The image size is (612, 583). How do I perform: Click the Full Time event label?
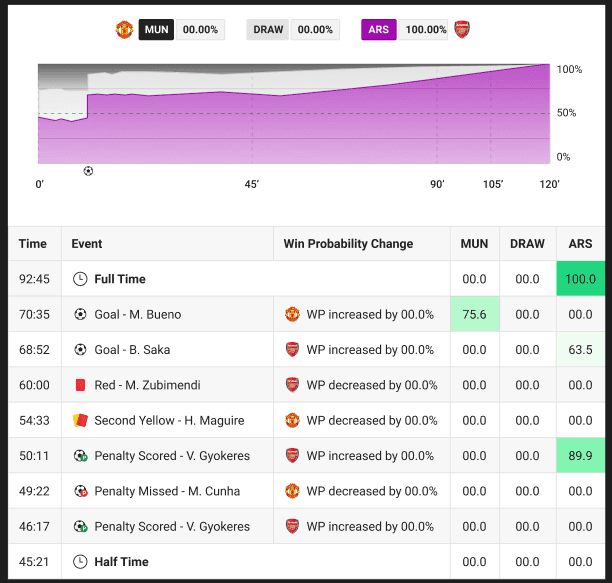(x=120, y=279)
